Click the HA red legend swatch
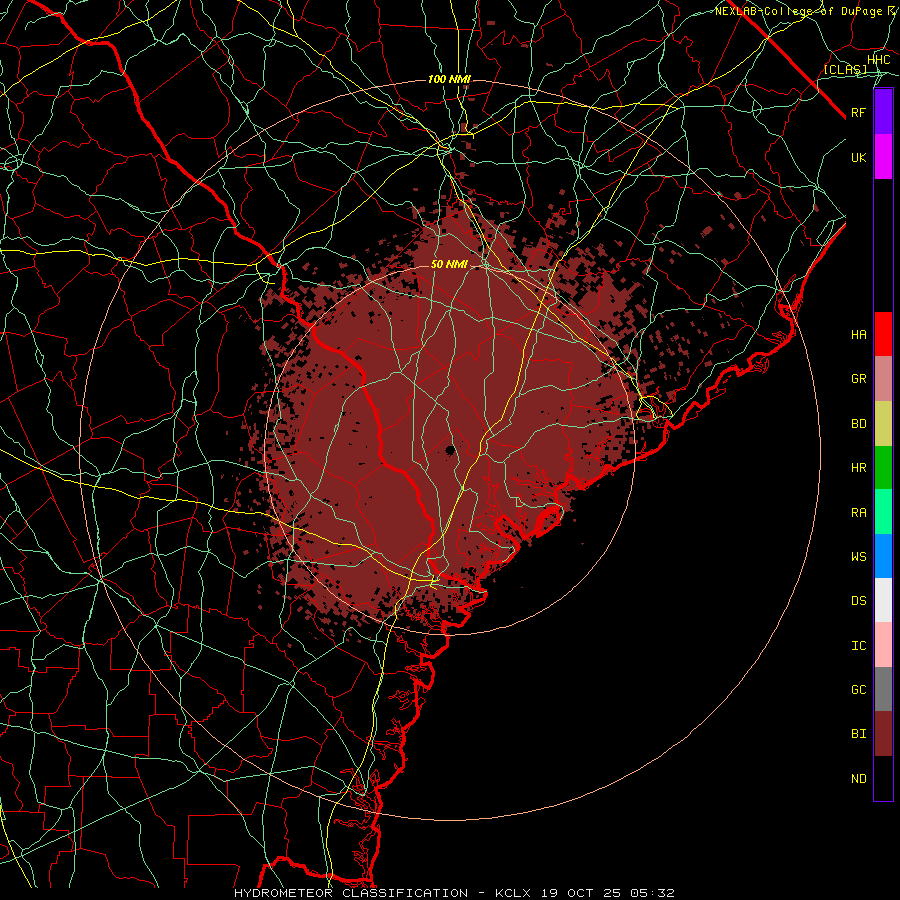This screenshot has height=900, width=900. [883, 334]
